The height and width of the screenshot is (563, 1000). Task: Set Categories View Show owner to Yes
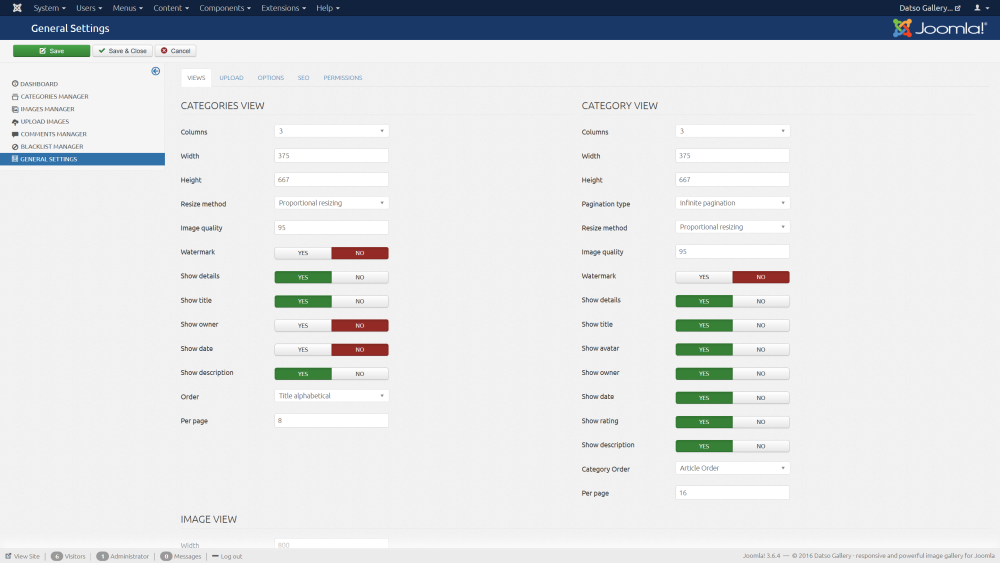tap(303, 325)
